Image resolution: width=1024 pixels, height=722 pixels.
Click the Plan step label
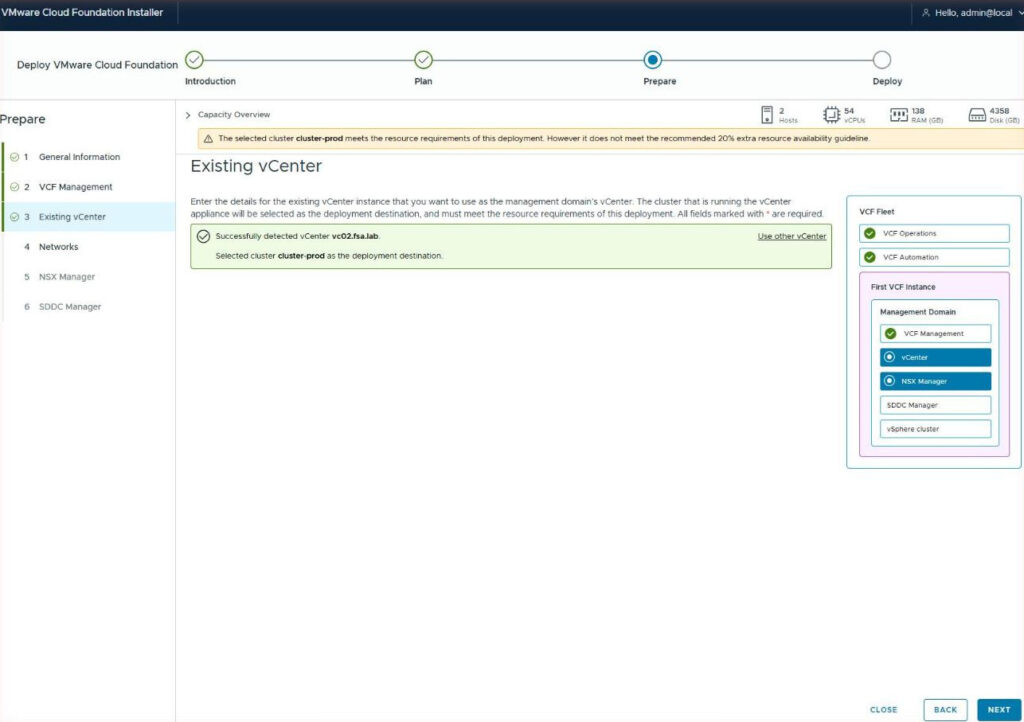pos(423,82)
